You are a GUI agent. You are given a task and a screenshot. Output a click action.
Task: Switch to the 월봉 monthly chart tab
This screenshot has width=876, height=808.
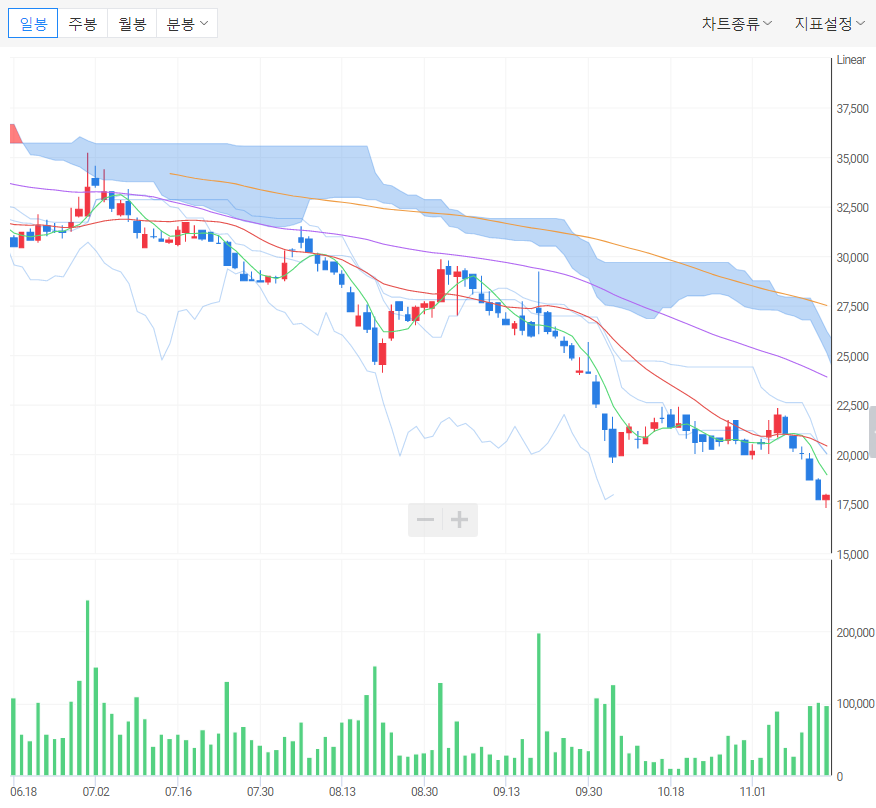132,23
